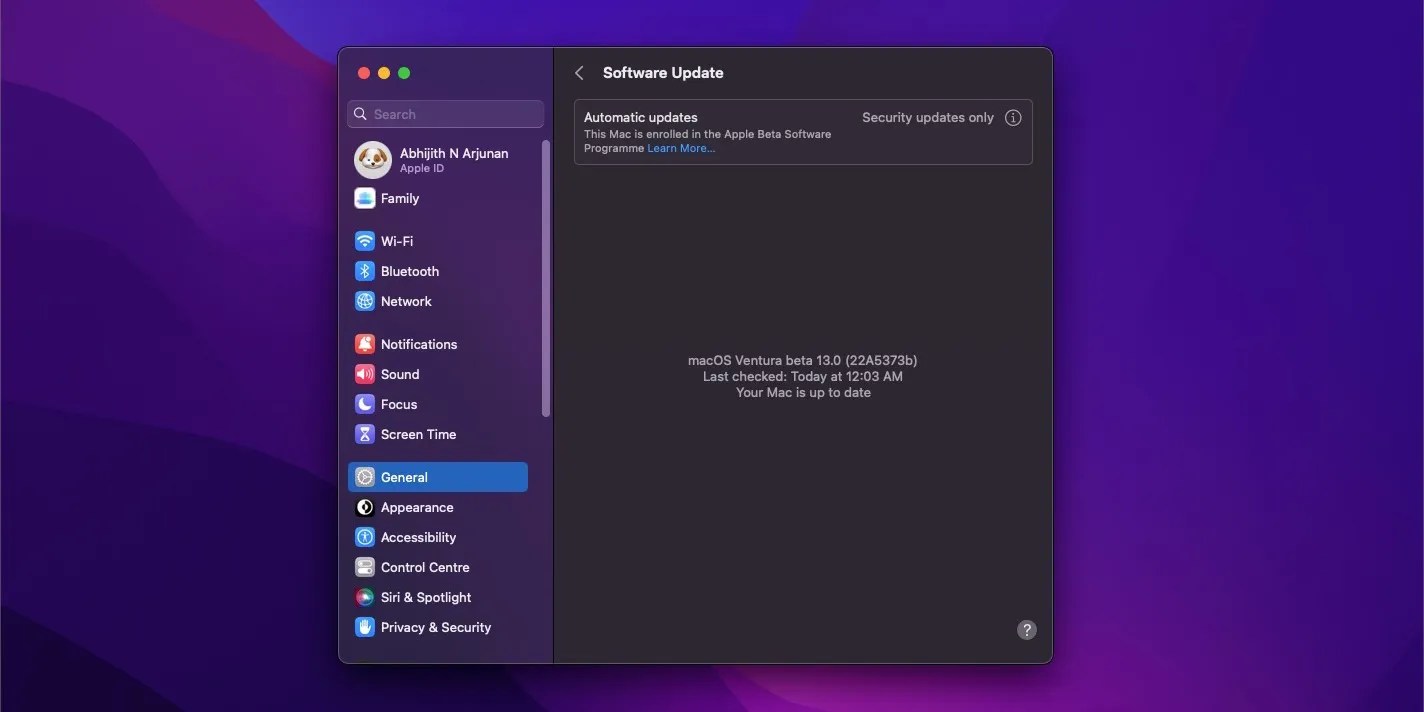Click the Search field in sidebar
Viewport: 1424px width, 712px height.
tap(445, 113)
